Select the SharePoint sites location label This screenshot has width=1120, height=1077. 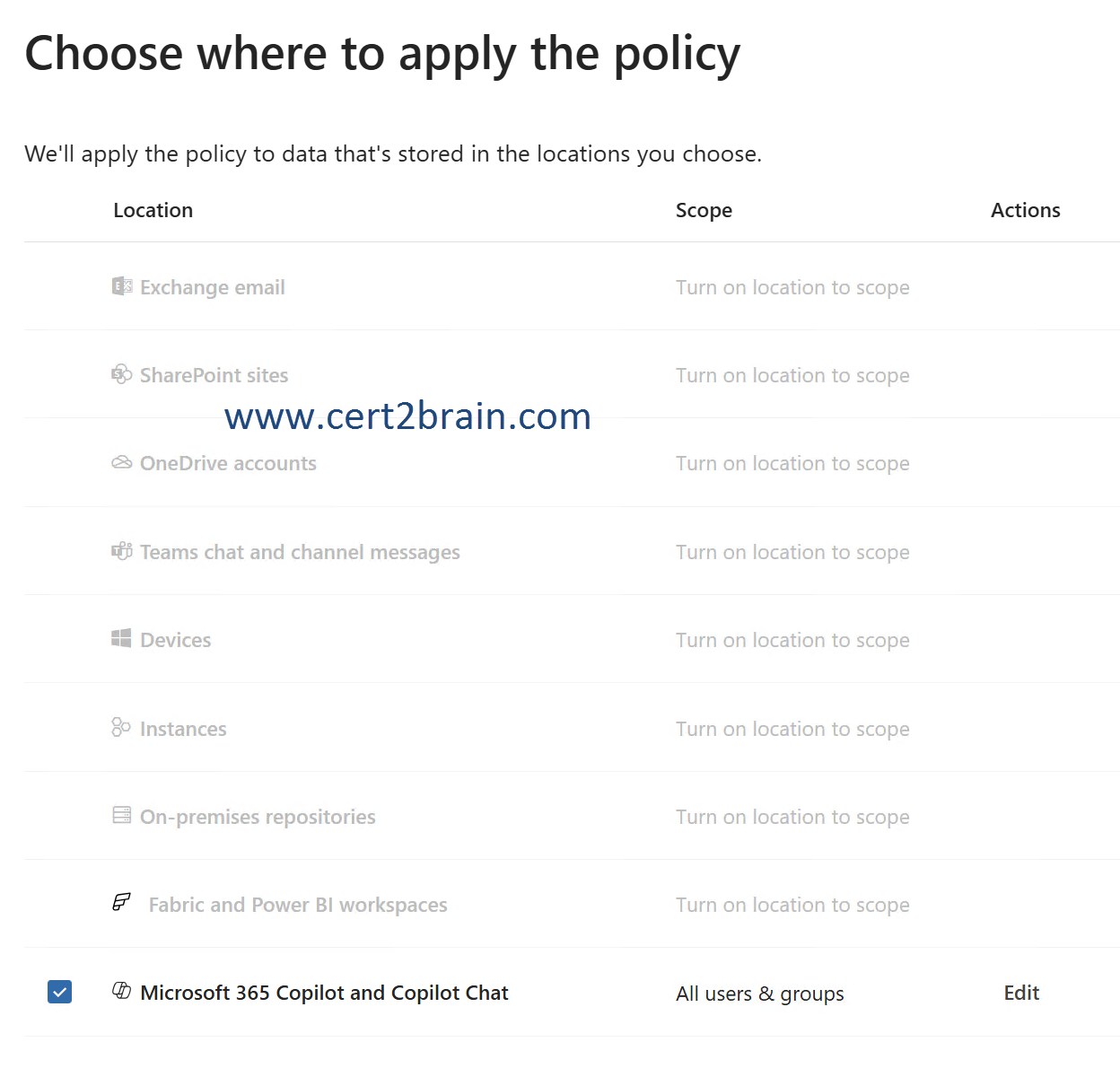[x=214, y=375]
